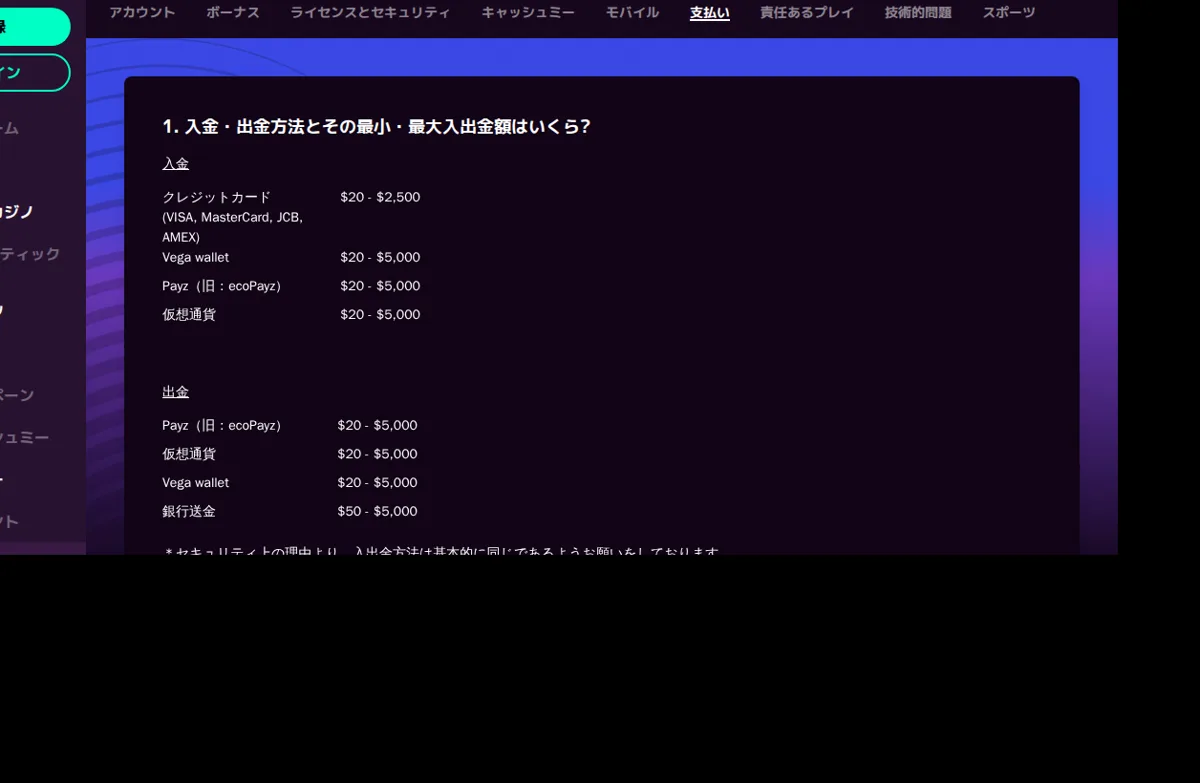
Task: Click the withdrawal amount beside 仮想通貨 under 出金
Action: tap(377, 454)
